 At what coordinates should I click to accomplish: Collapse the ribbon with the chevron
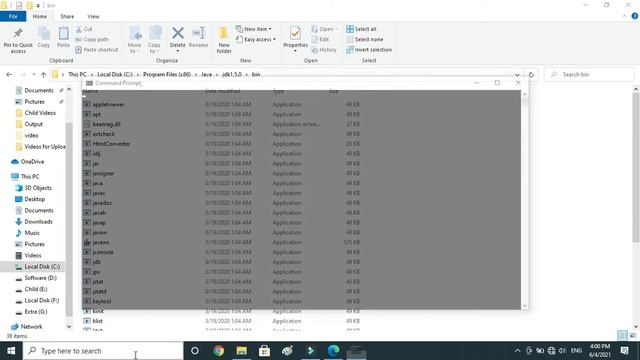[x=624, y=16]
